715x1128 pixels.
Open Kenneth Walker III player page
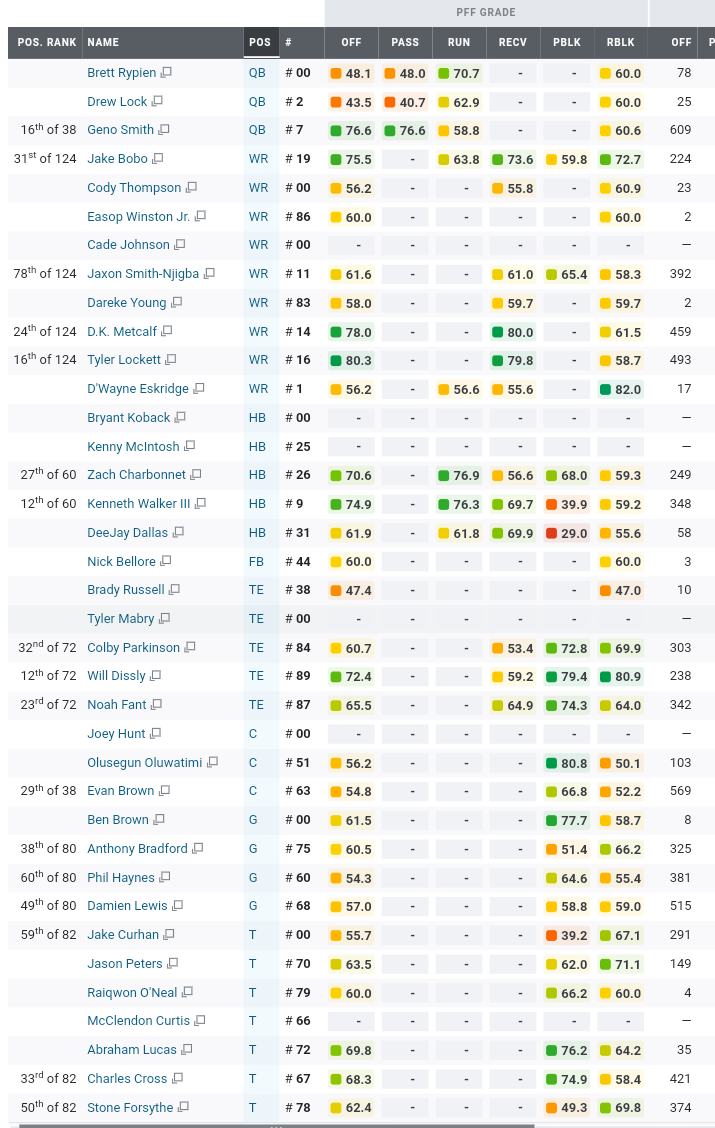pyautogui.click(x=139, y=504)
